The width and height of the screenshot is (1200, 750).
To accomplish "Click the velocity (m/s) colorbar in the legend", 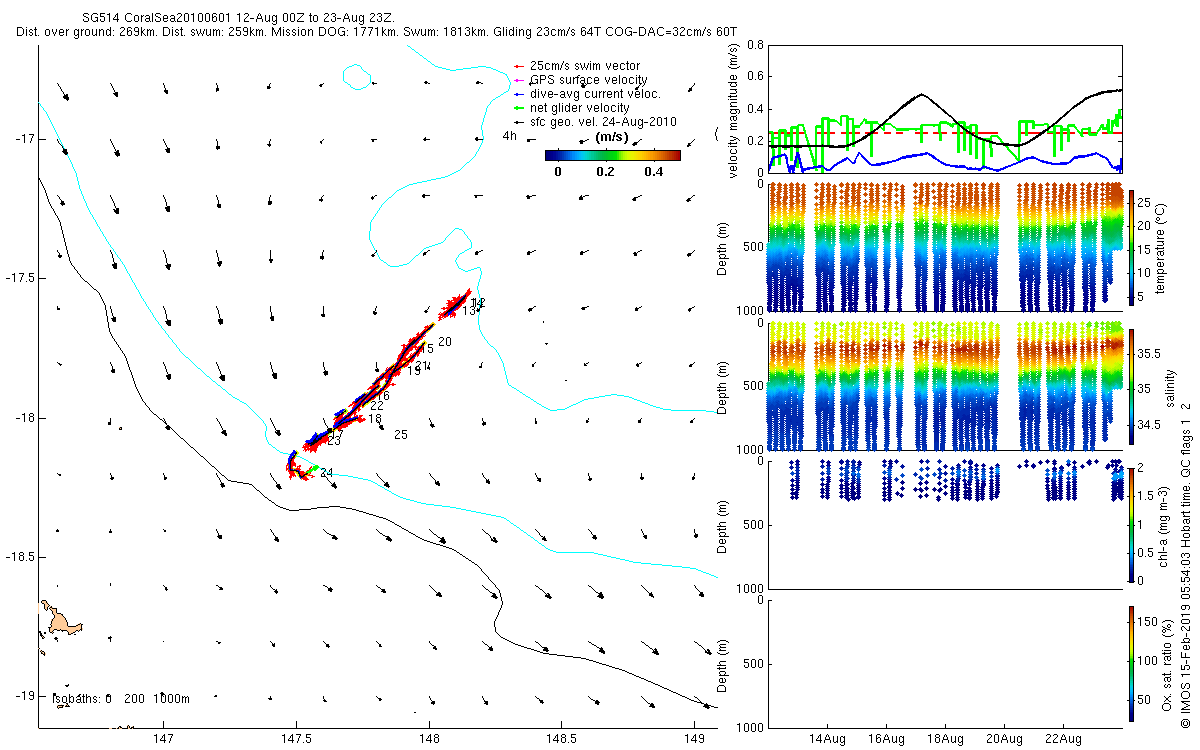I will pos(612,155).
